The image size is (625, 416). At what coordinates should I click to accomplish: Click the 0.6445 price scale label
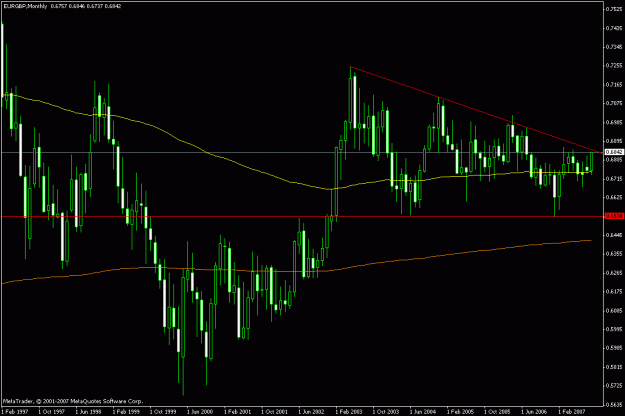click(614, 235)
